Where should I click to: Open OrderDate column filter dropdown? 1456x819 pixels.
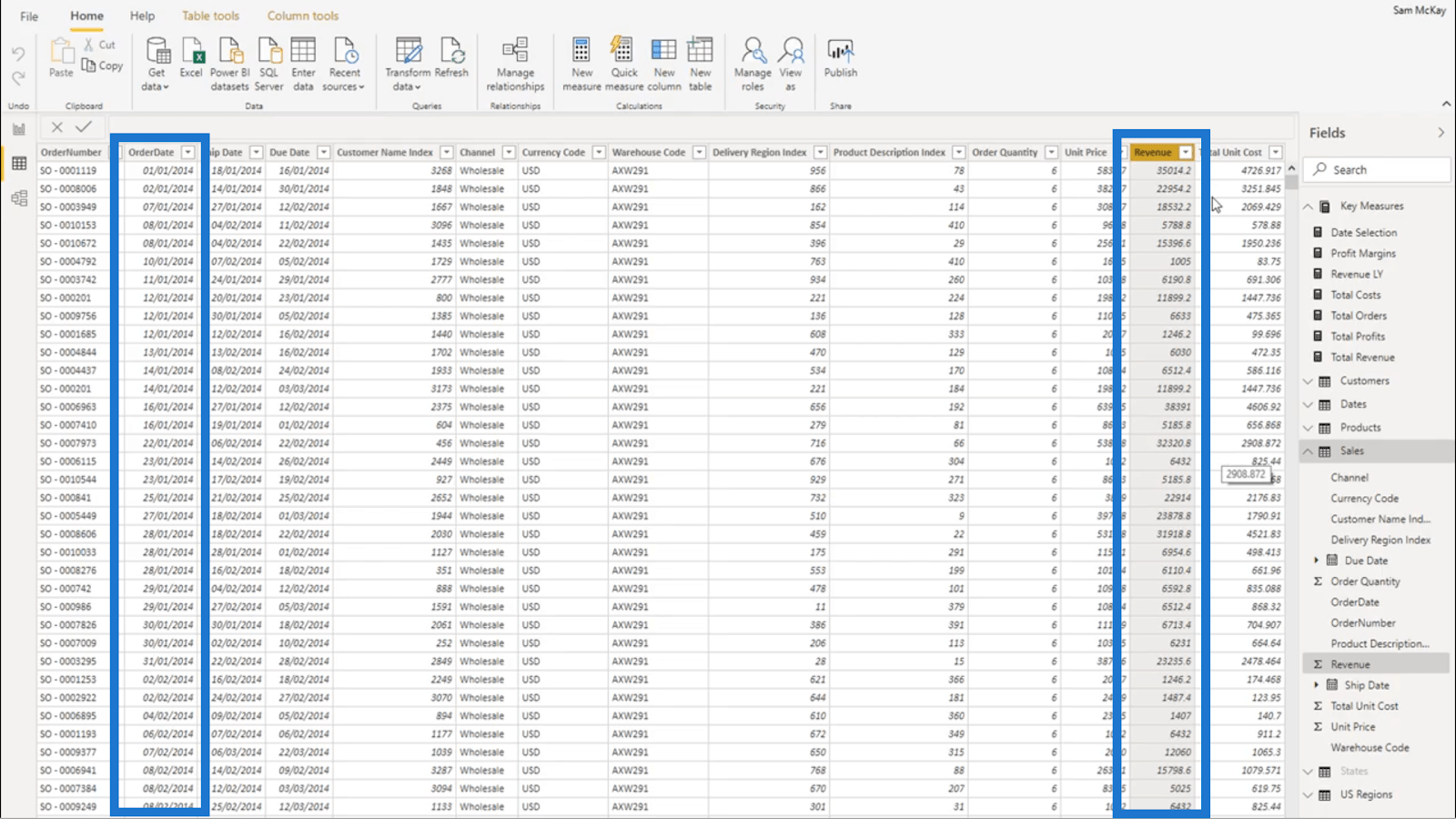[x=187, y=152]
